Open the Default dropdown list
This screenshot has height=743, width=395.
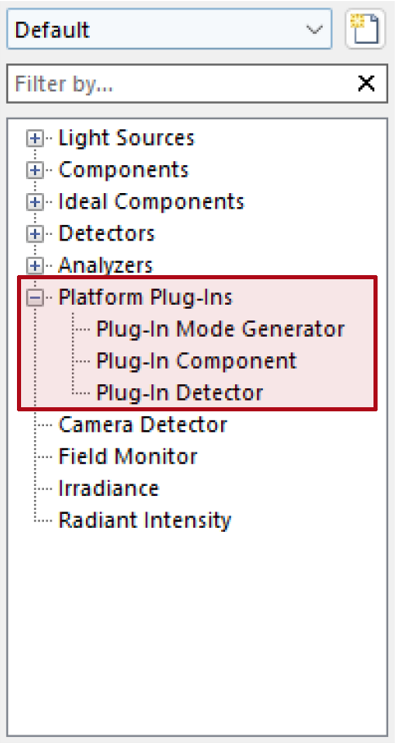(169, 29)
